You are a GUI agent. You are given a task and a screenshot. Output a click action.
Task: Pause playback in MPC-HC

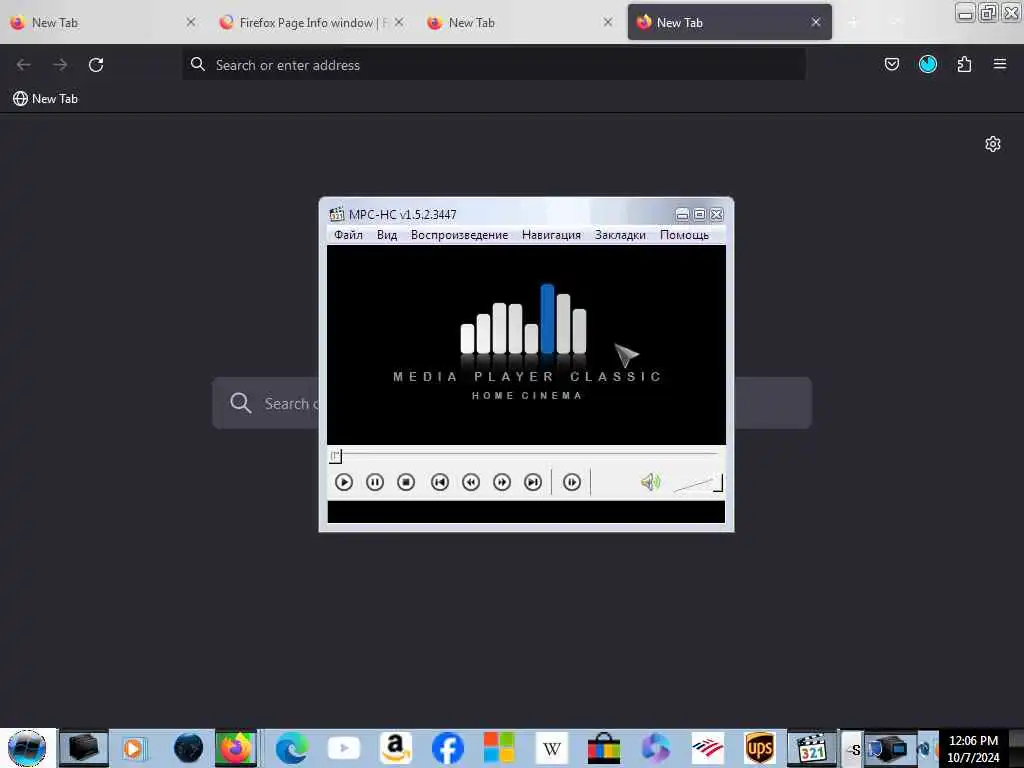tap(375, 482)
